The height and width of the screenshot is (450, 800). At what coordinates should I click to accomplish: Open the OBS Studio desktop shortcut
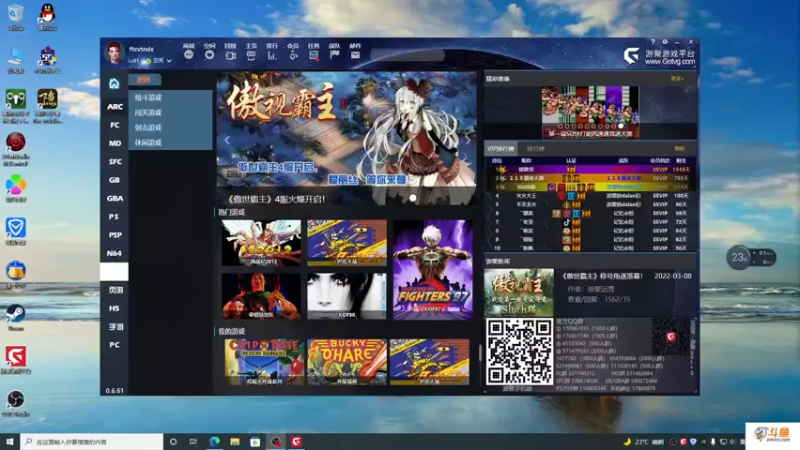[x=16, y=403]
